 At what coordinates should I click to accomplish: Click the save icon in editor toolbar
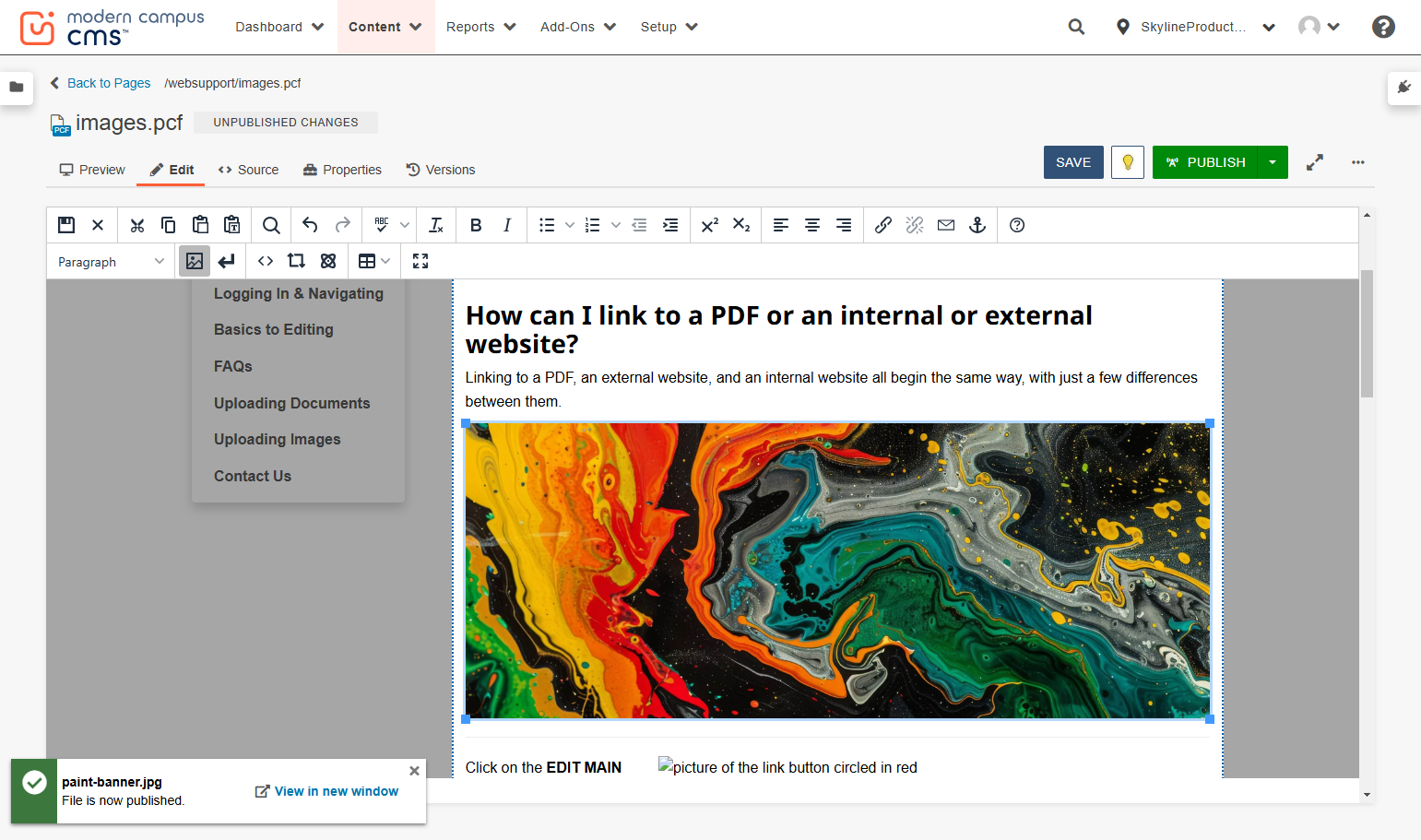[66, 225]
